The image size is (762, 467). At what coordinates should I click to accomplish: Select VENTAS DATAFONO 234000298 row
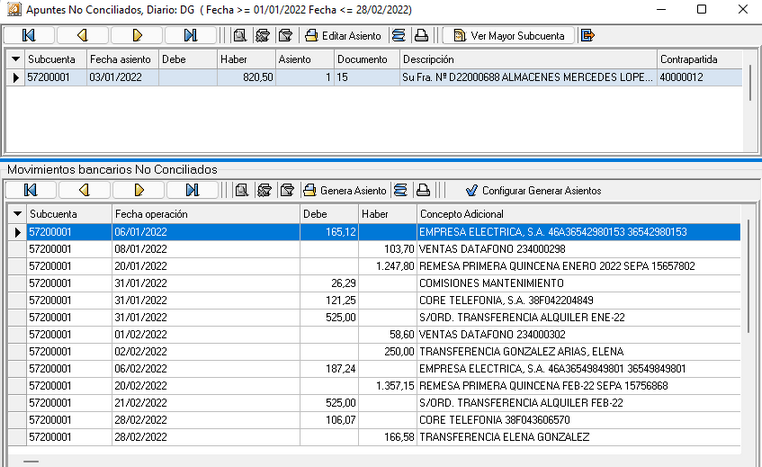click(374, 249)
